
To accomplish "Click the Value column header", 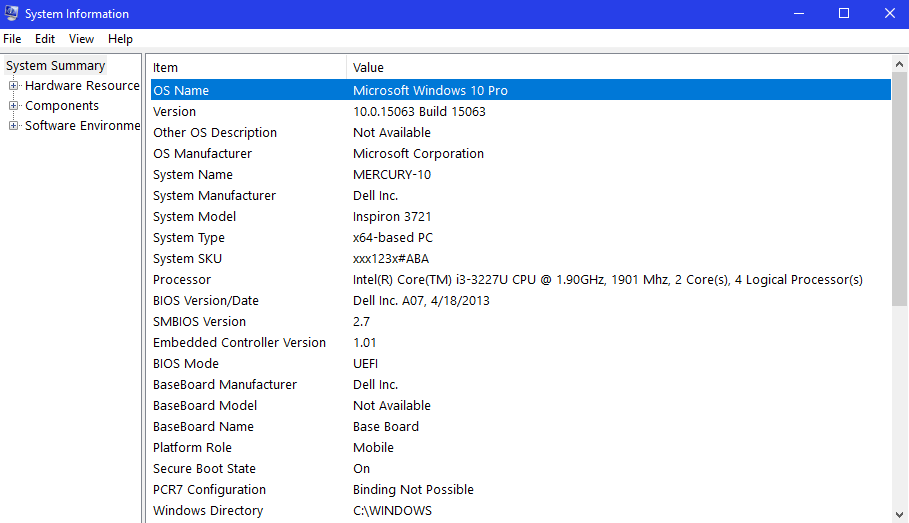I will (x=619, y=67).
